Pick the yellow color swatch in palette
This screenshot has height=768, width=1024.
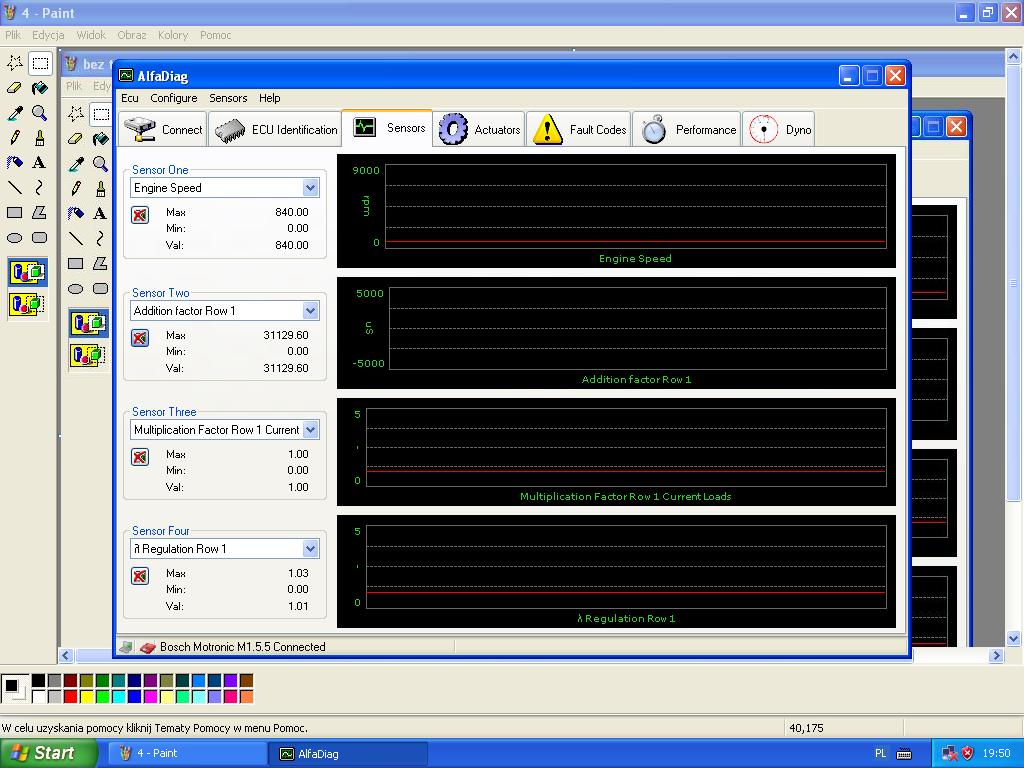point(87,696)
